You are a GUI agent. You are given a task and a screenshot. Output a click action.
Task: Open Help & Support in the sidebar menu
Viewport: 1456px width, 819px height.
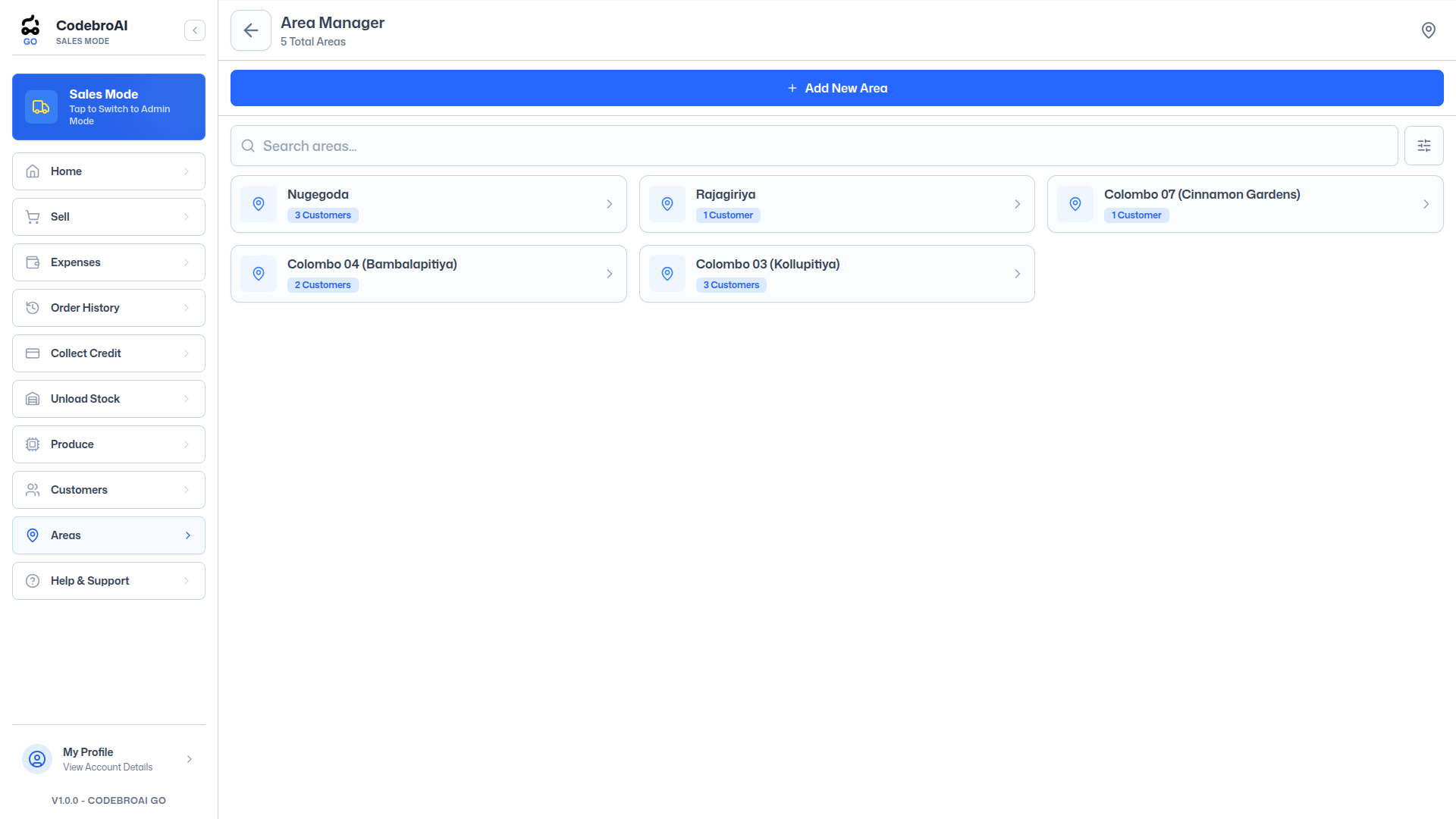pyautogui.click(x=108, y=581)
